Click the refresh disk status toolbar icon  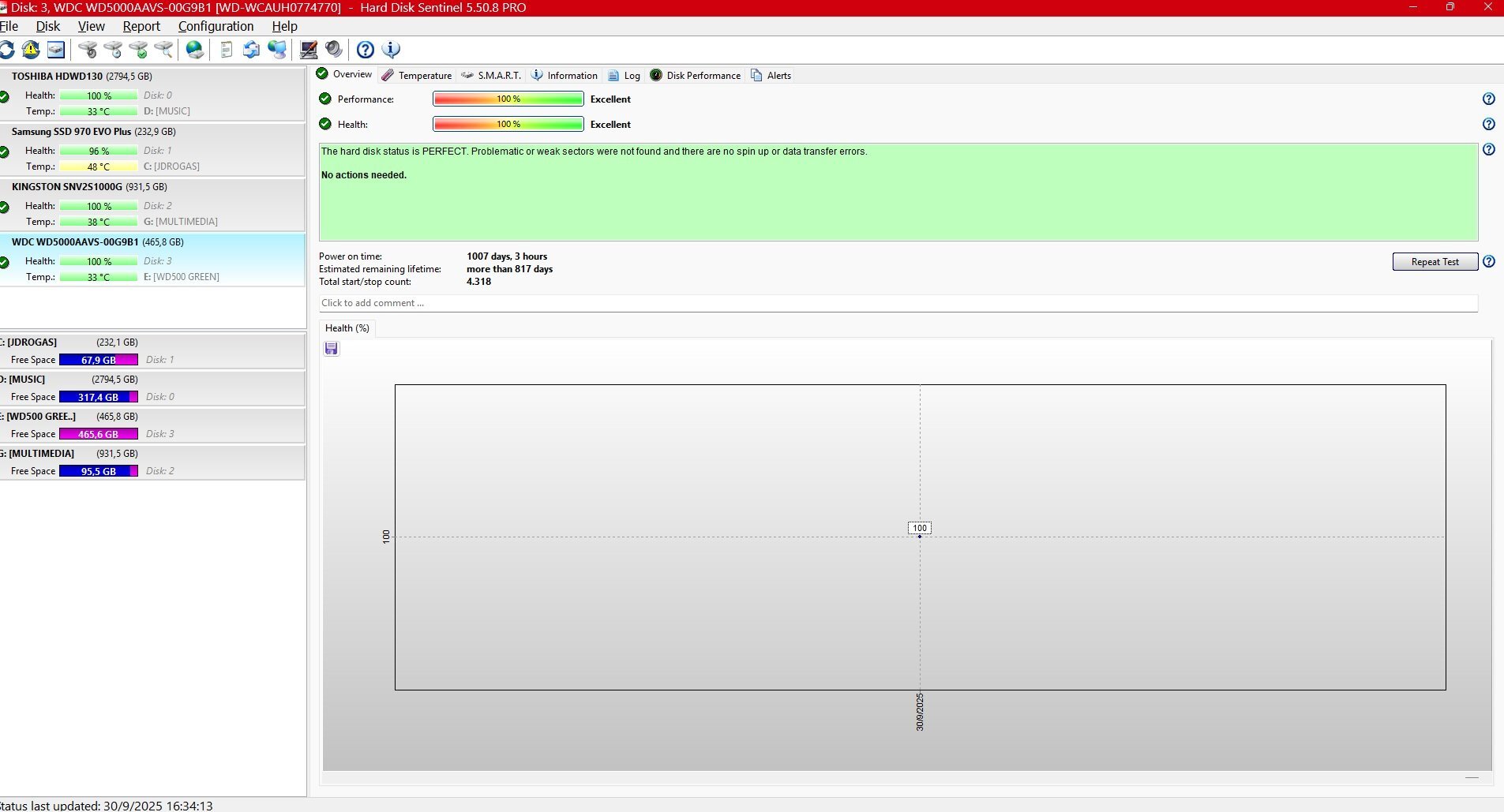pos(6,50)
